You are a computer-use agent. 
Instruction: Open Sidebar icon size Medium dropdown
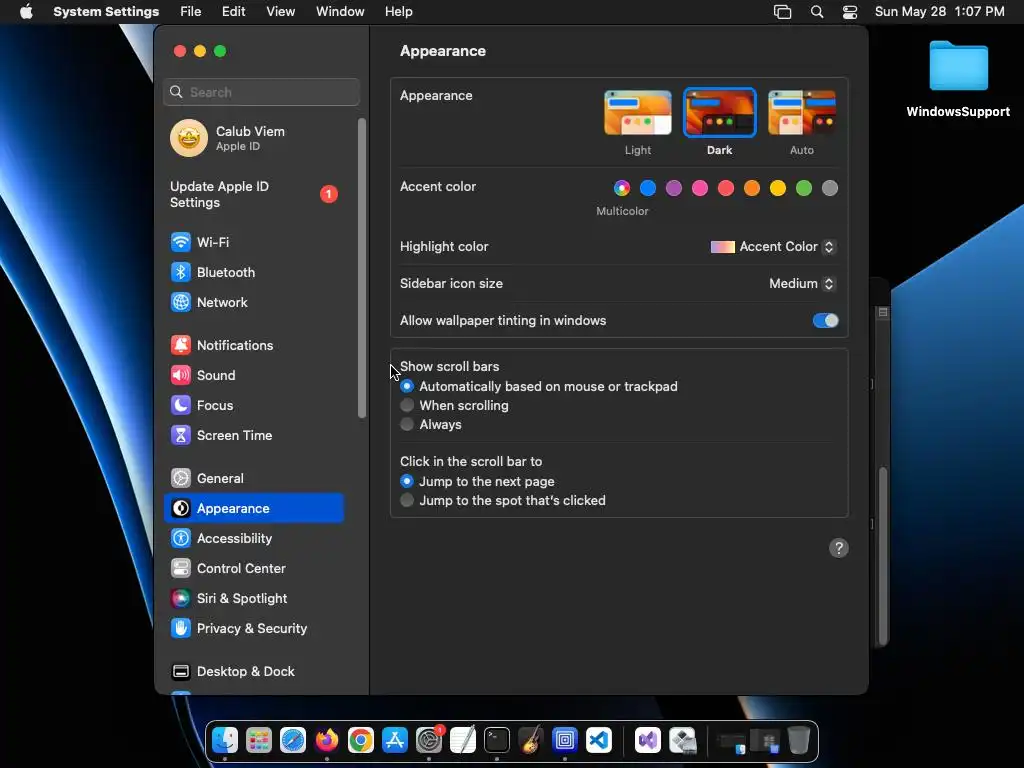point(803,283)
